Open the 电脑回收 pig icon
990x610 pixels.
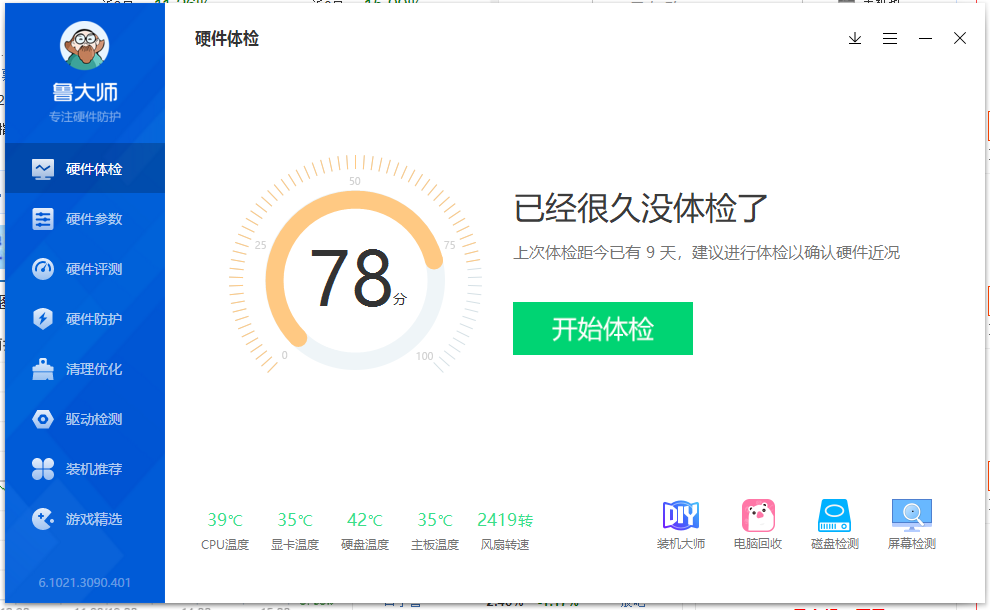pyautogui.click(x=758, y=516)
